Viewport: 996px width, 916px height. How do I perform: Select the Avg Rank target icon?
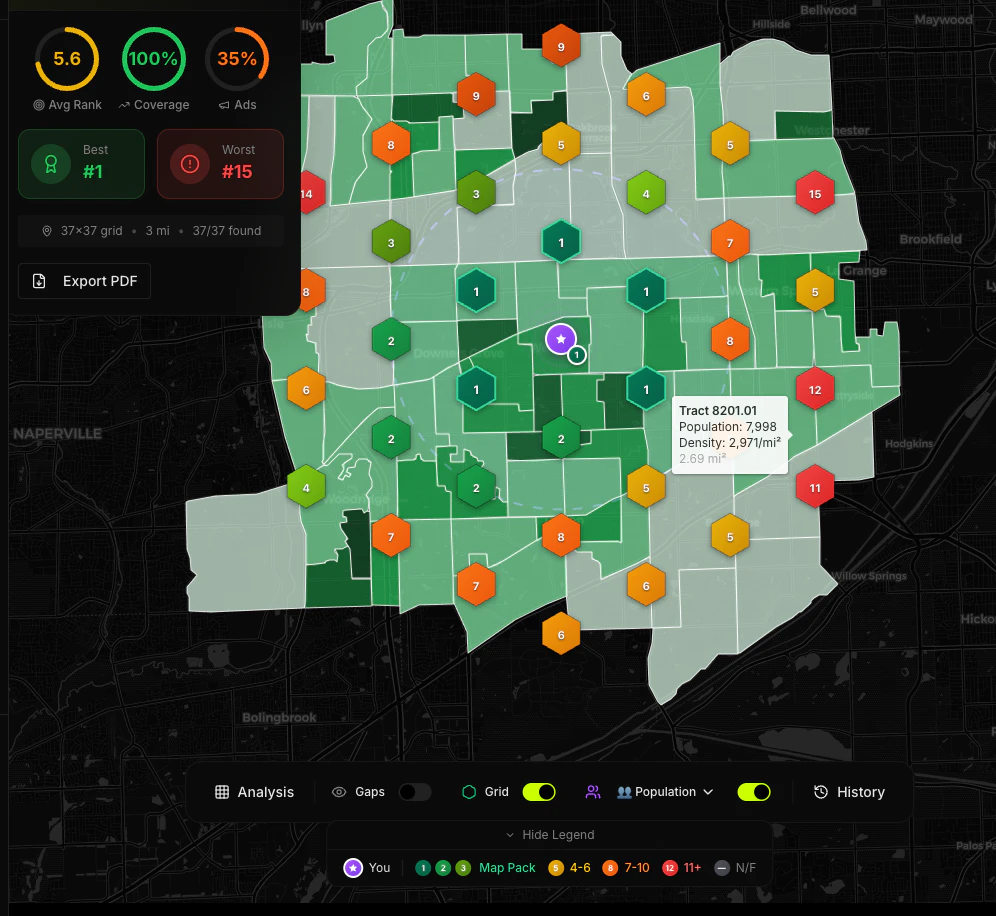(40, 105)
